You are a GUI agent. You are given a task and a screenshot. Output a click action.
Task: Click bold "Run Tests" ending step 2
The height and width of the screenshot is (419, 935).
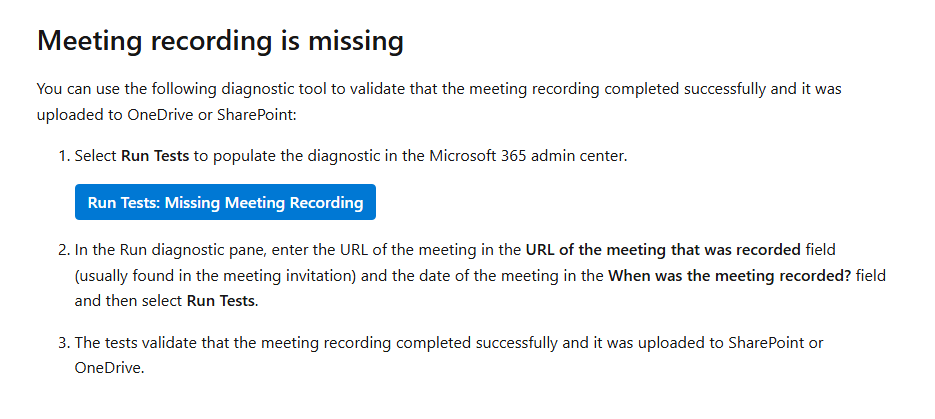point(221,300)
